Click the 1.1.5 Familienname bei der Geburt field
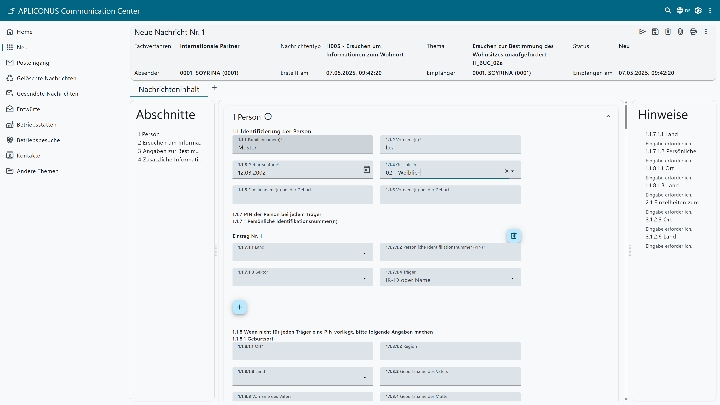This screenshot has height=405, width=720. click(x=303, y=194)
